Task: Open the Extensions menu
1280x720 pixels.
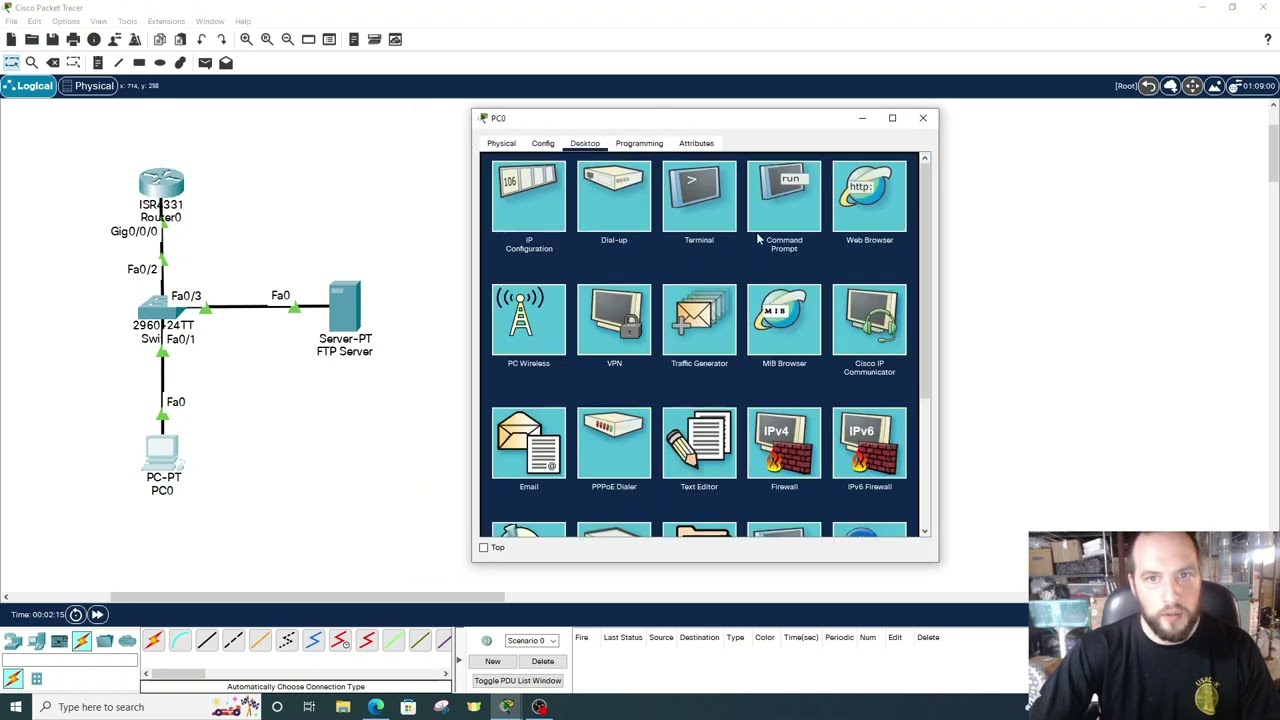Action: point(166,21)
